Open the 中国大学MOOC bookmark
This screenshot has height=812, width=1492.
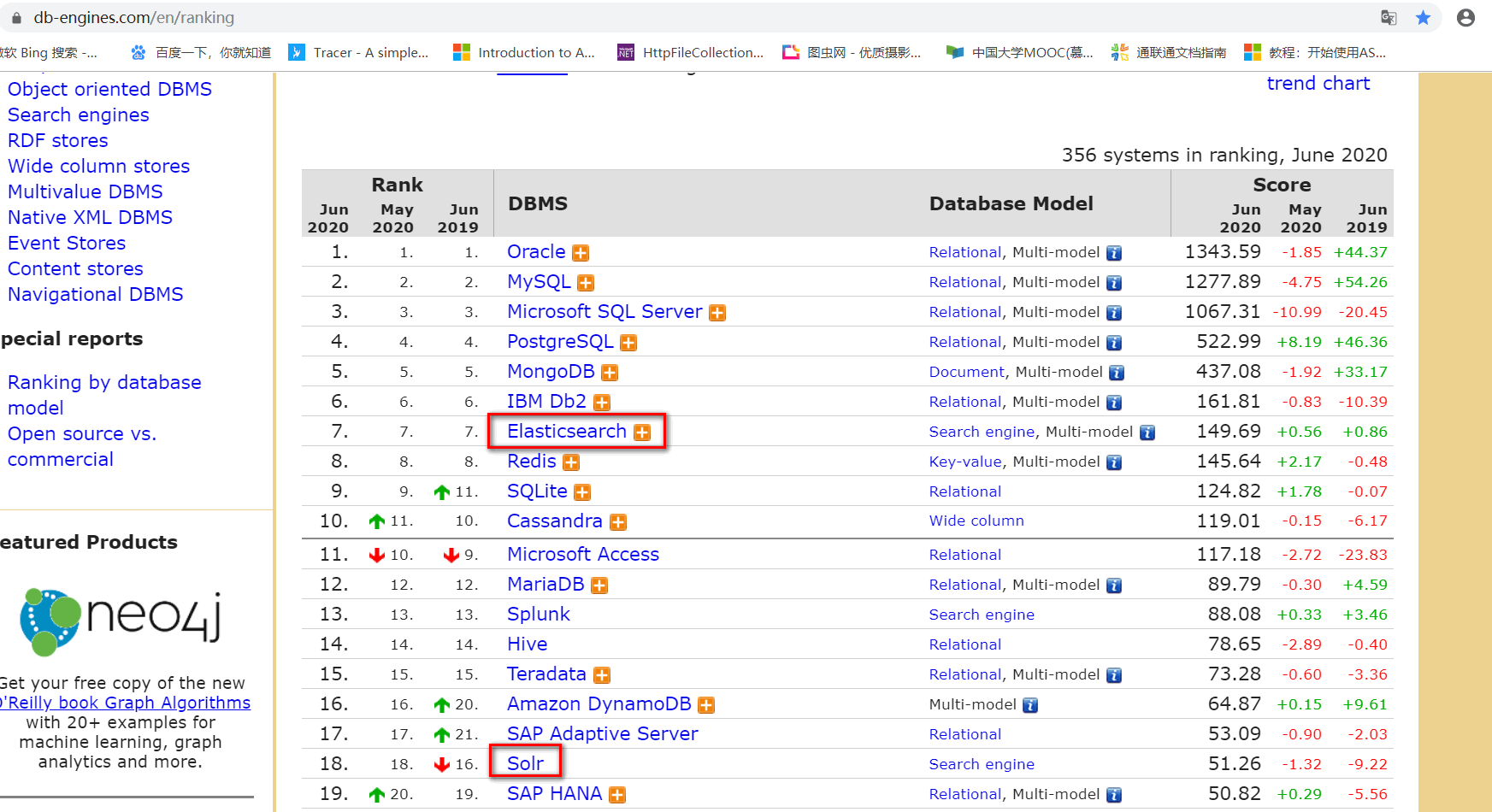tap(1020, 53)
